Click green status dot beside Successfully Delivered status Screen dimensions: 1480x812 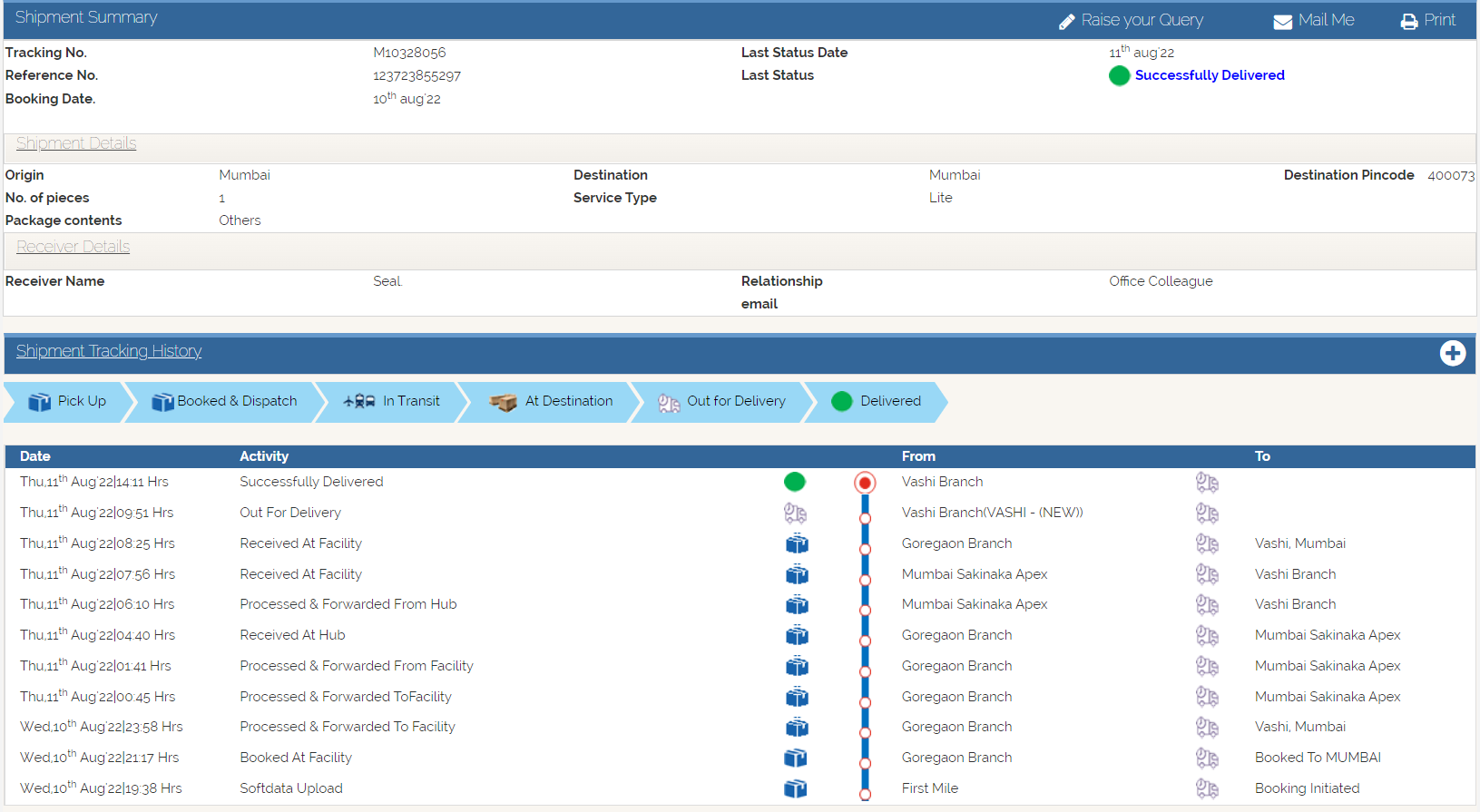pyautogui.click(x=1119, y=75)
